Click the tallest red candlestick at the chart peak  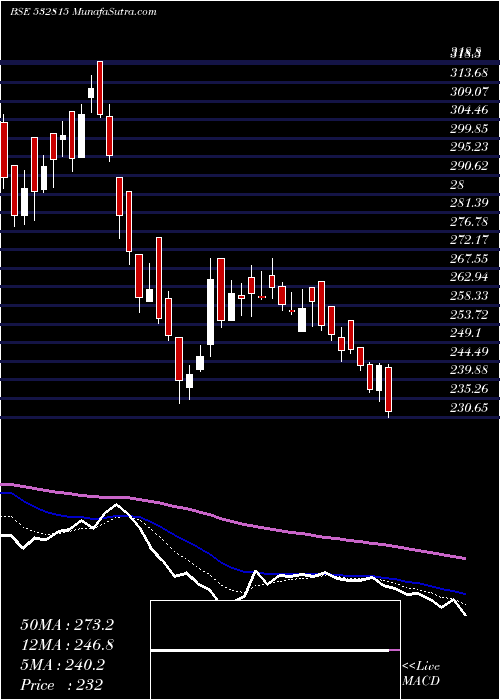pos(100,88)
